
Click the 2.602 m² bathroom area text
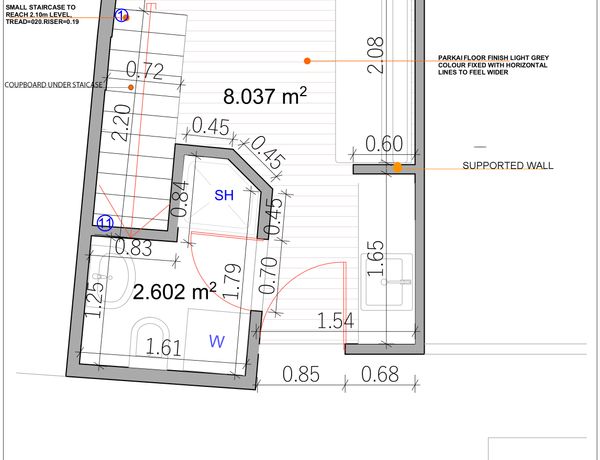click(176, 292)
